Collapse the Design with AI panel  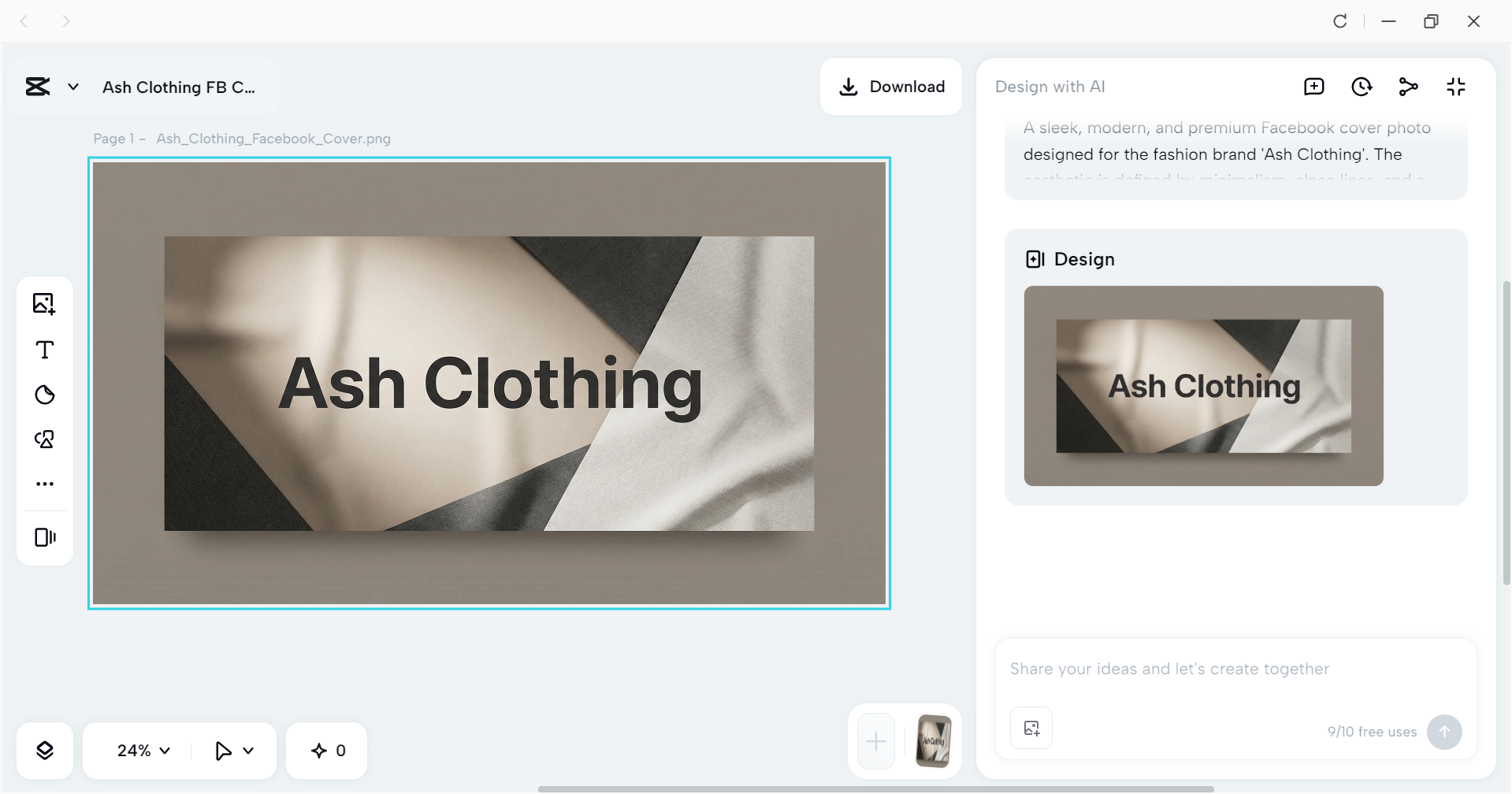click(x=1455, y=86)
